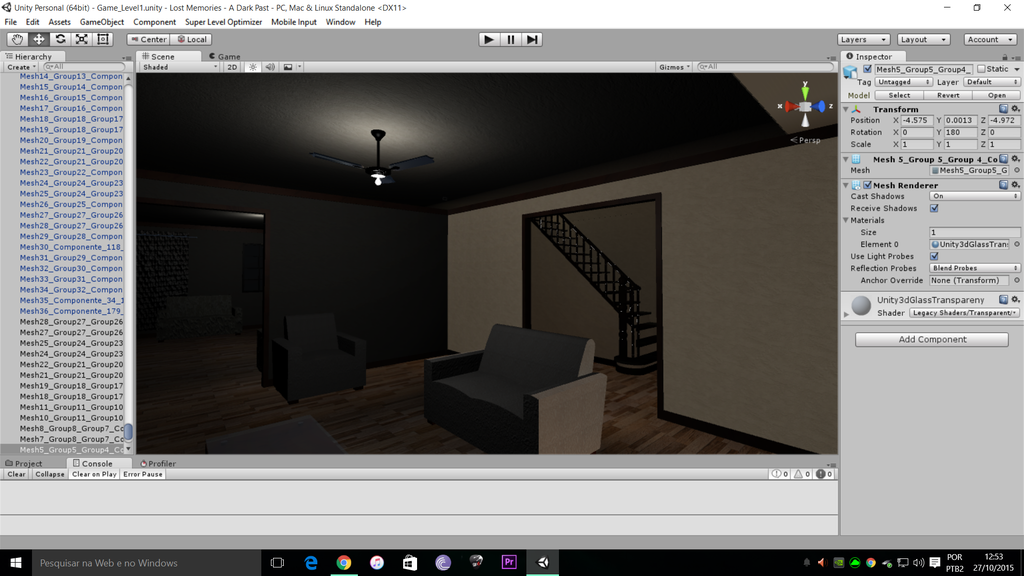This screenshot has width=1024, height=576.
Task: Open the Assets menu
Action: click(59, 22)
